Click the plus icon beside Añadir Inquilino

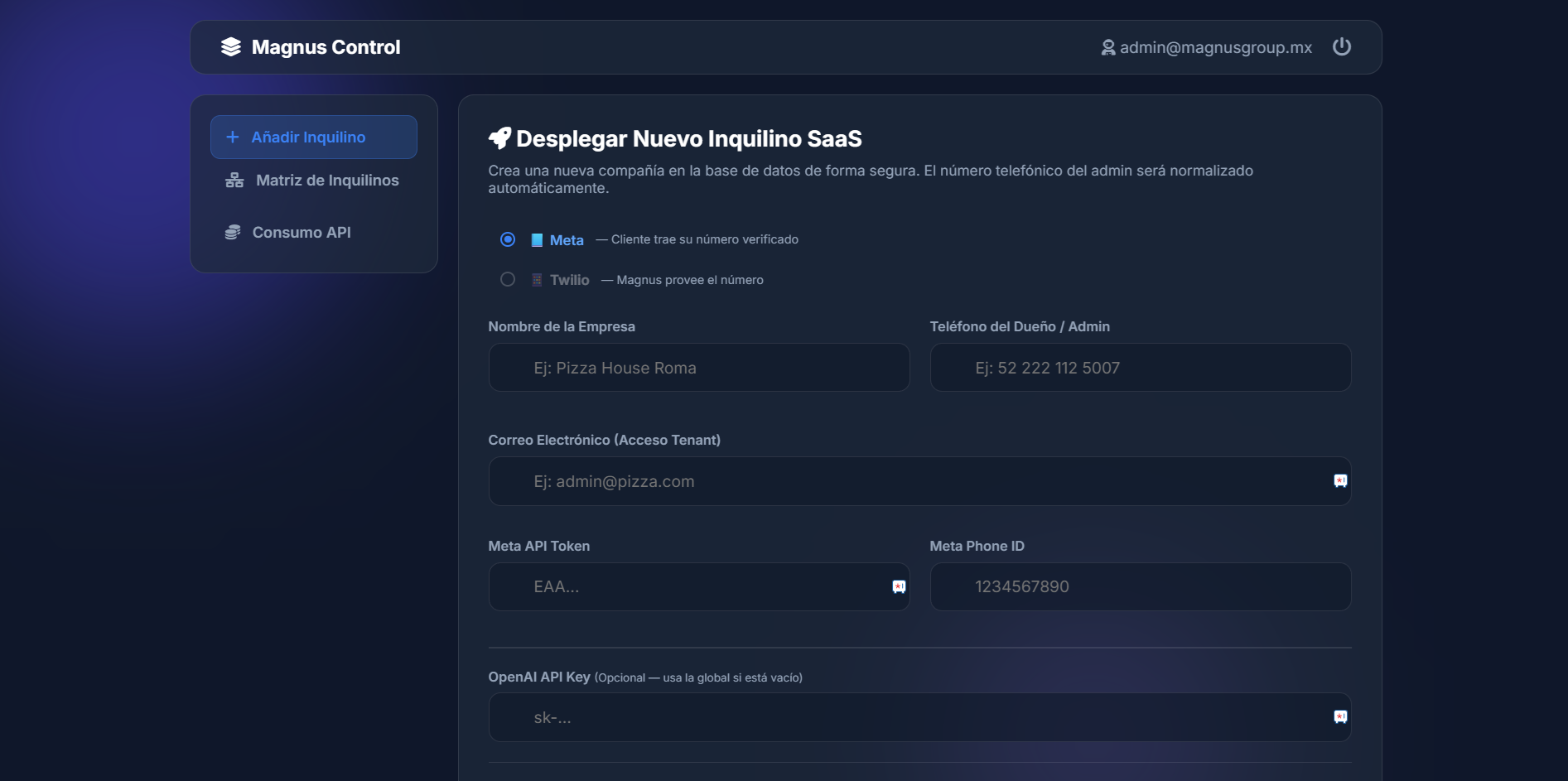[x=232, y=137]
